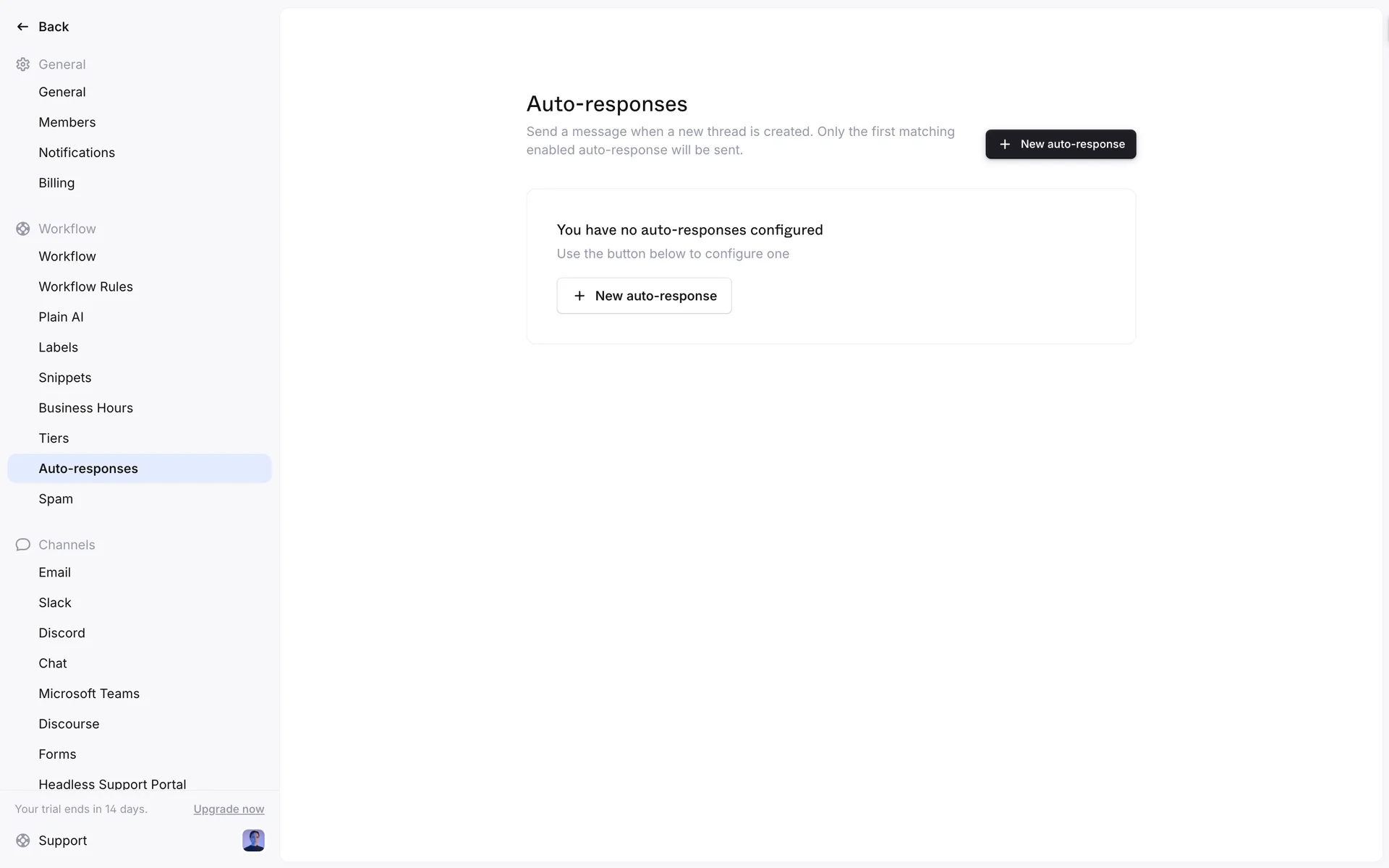
Task: Click plus icon in outlined New auto-response button
Action: (579, 296)
